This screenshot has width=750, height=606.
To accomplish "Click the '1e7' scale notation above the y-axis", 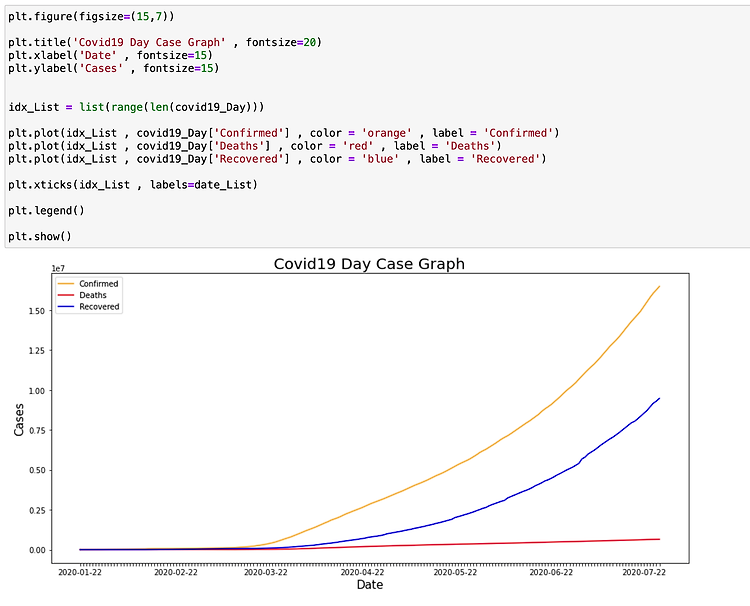I will click(58, 269).
